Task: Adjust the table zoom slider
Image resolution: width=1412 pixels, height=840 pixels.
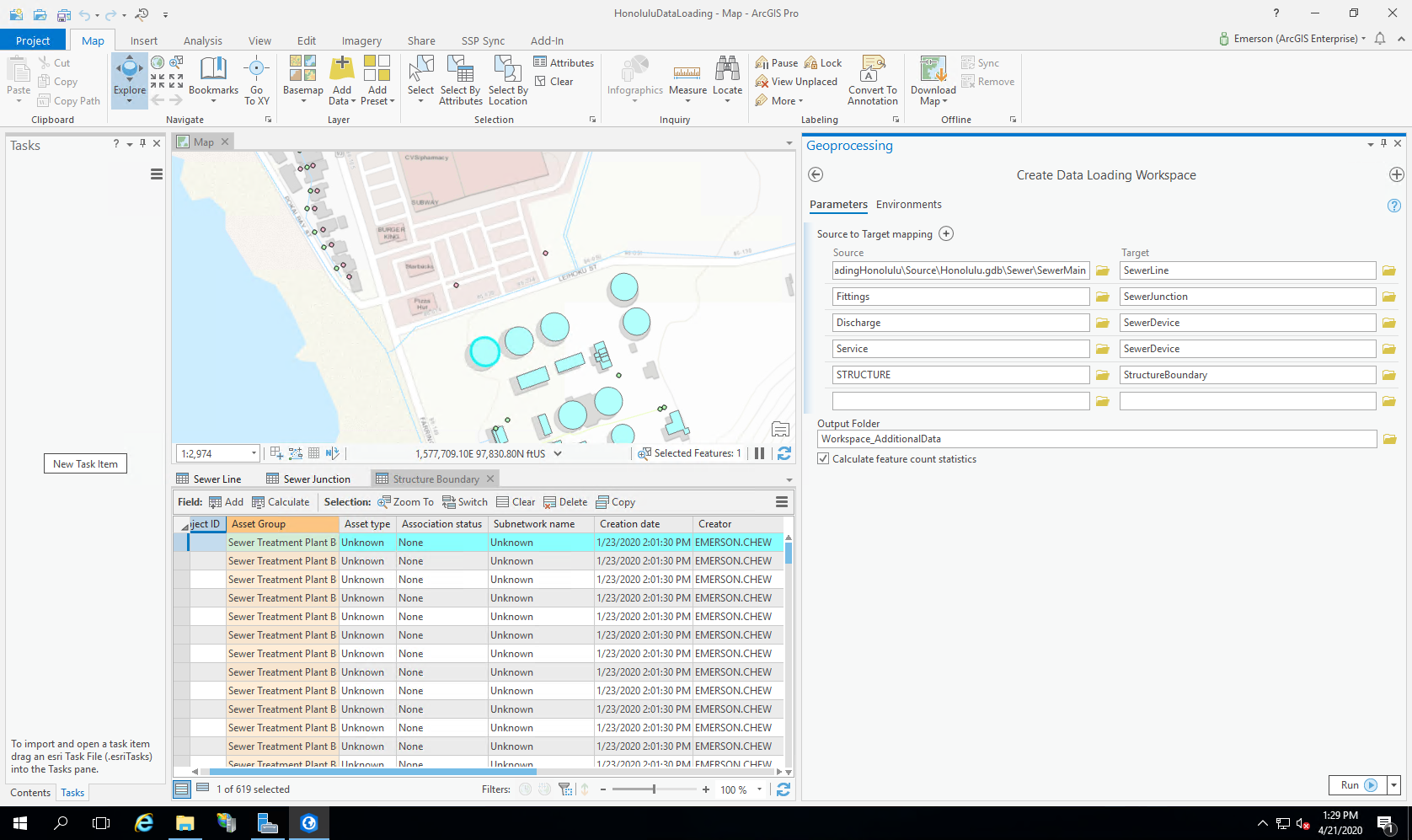Action: [654, 789]
